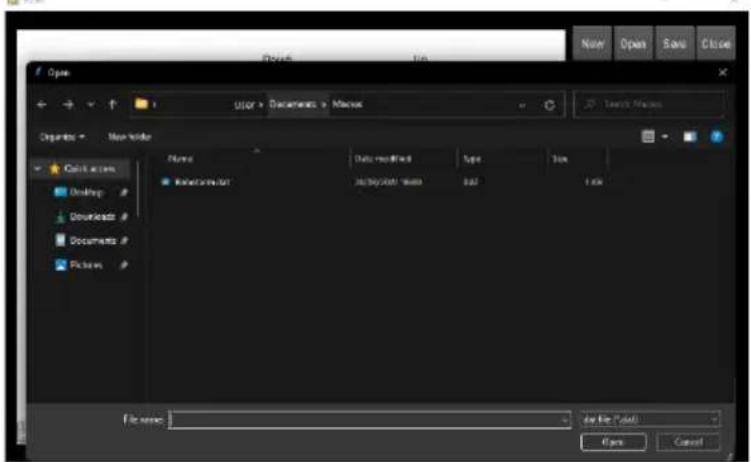The width and height of the screenshot is (751, 462).
Task: Collapse the Quick access tree
Action: (38, 168)
